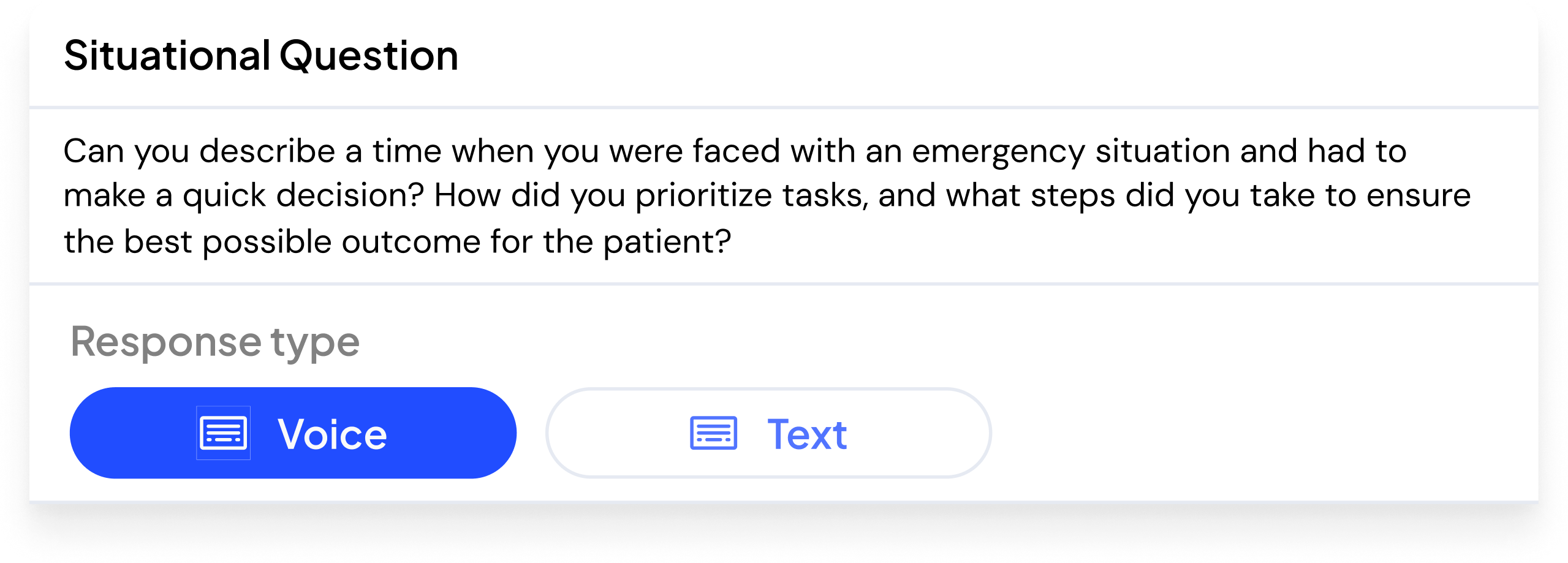1568x563 pixels.
Task: Click the blue Text label in the outlined button
Action: (807, 434)
